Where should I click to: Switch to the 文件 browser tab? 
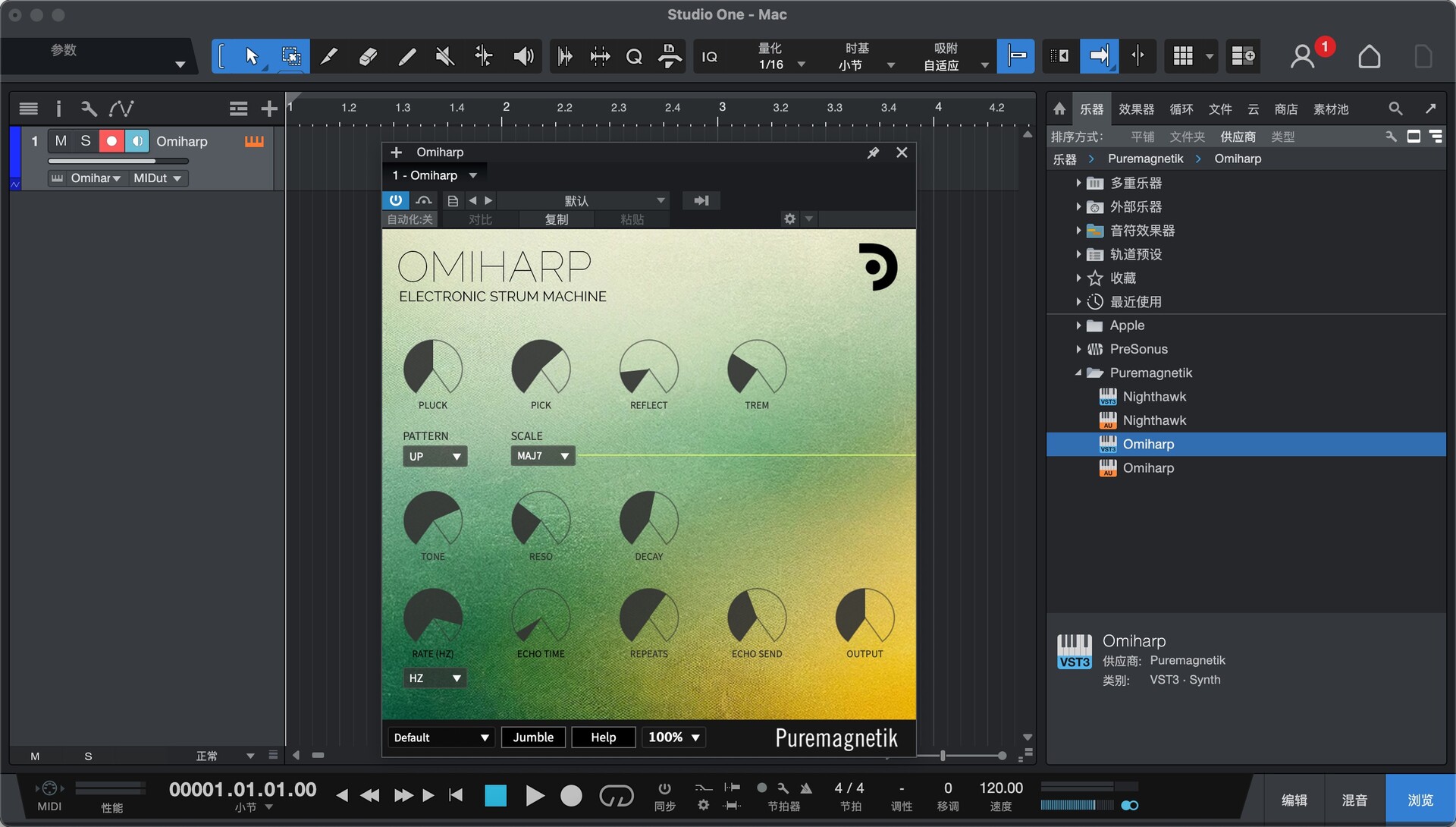click(x=1220, y=109)
